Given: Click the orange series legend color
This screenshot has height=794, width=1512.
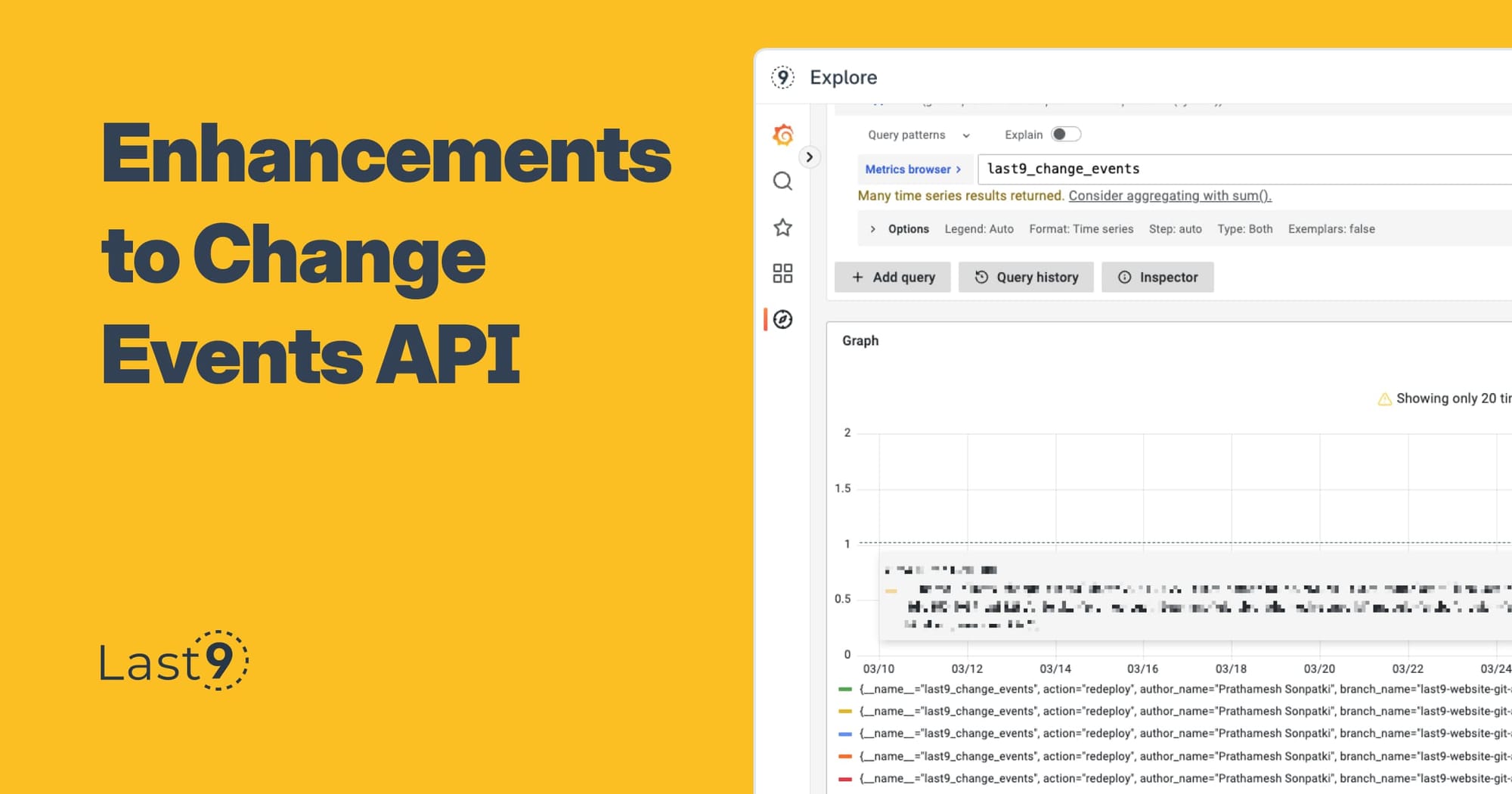Looking at the screenshot, I should (845, 756).
